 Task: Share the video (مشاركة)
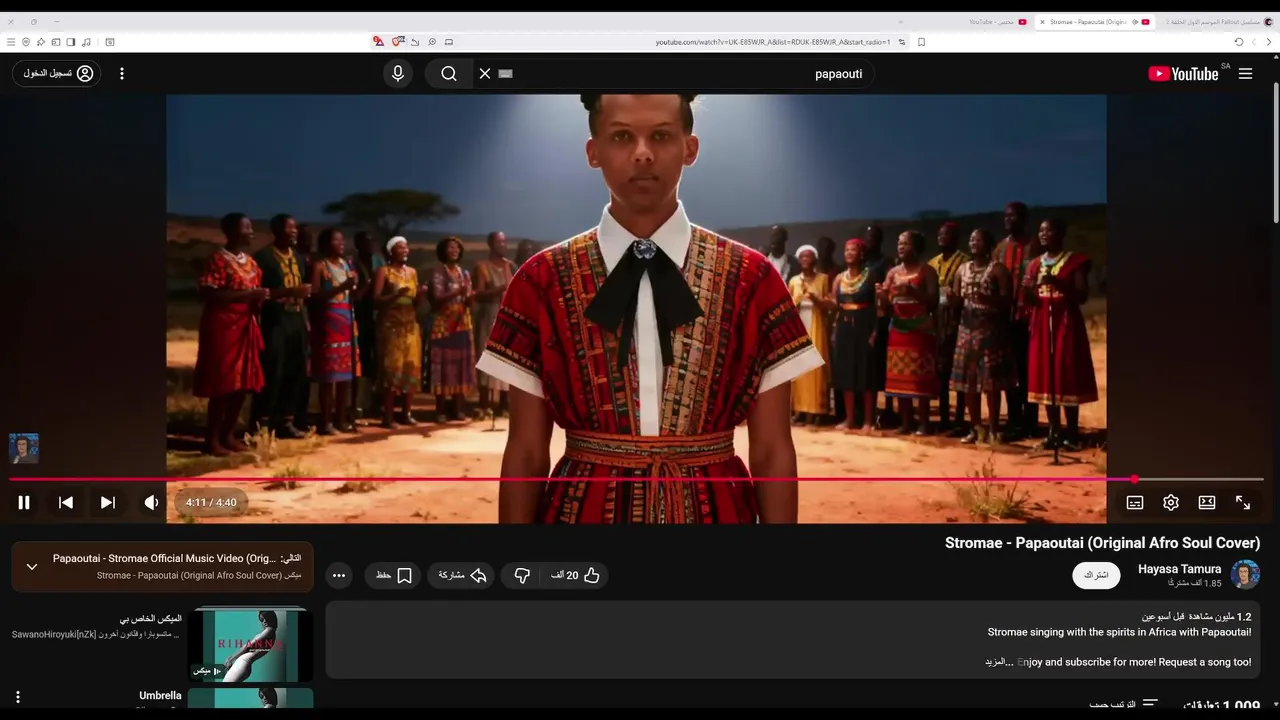pos(461,575)
